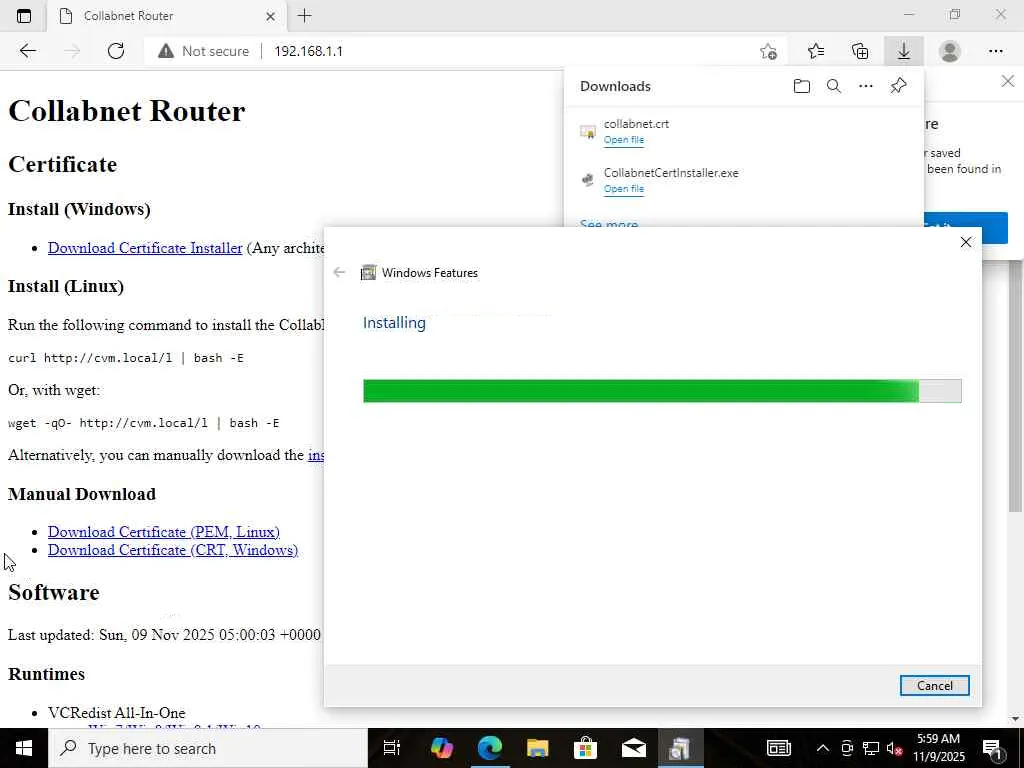
Task: Click See more in Downloads panel
Action: (609, 223)
